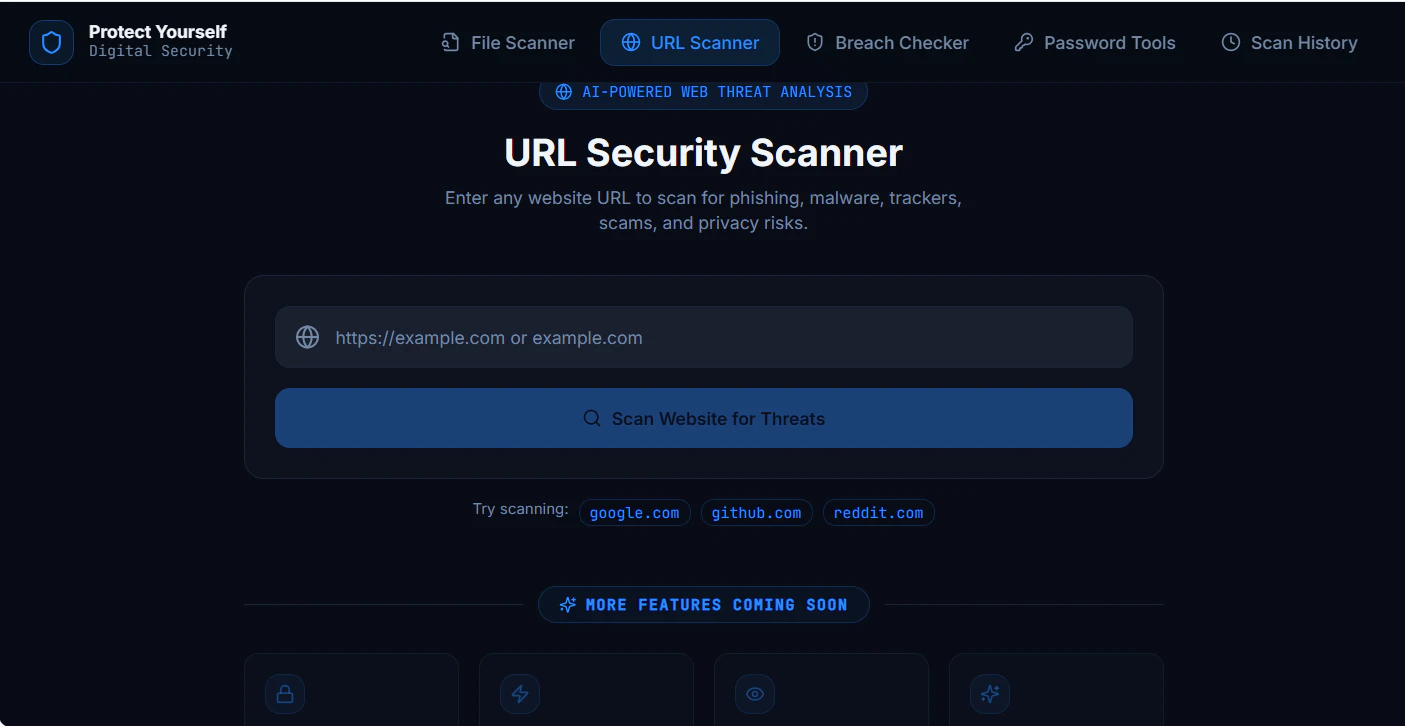
Task: Select the google.com example chip
Action: coord(634,512)
